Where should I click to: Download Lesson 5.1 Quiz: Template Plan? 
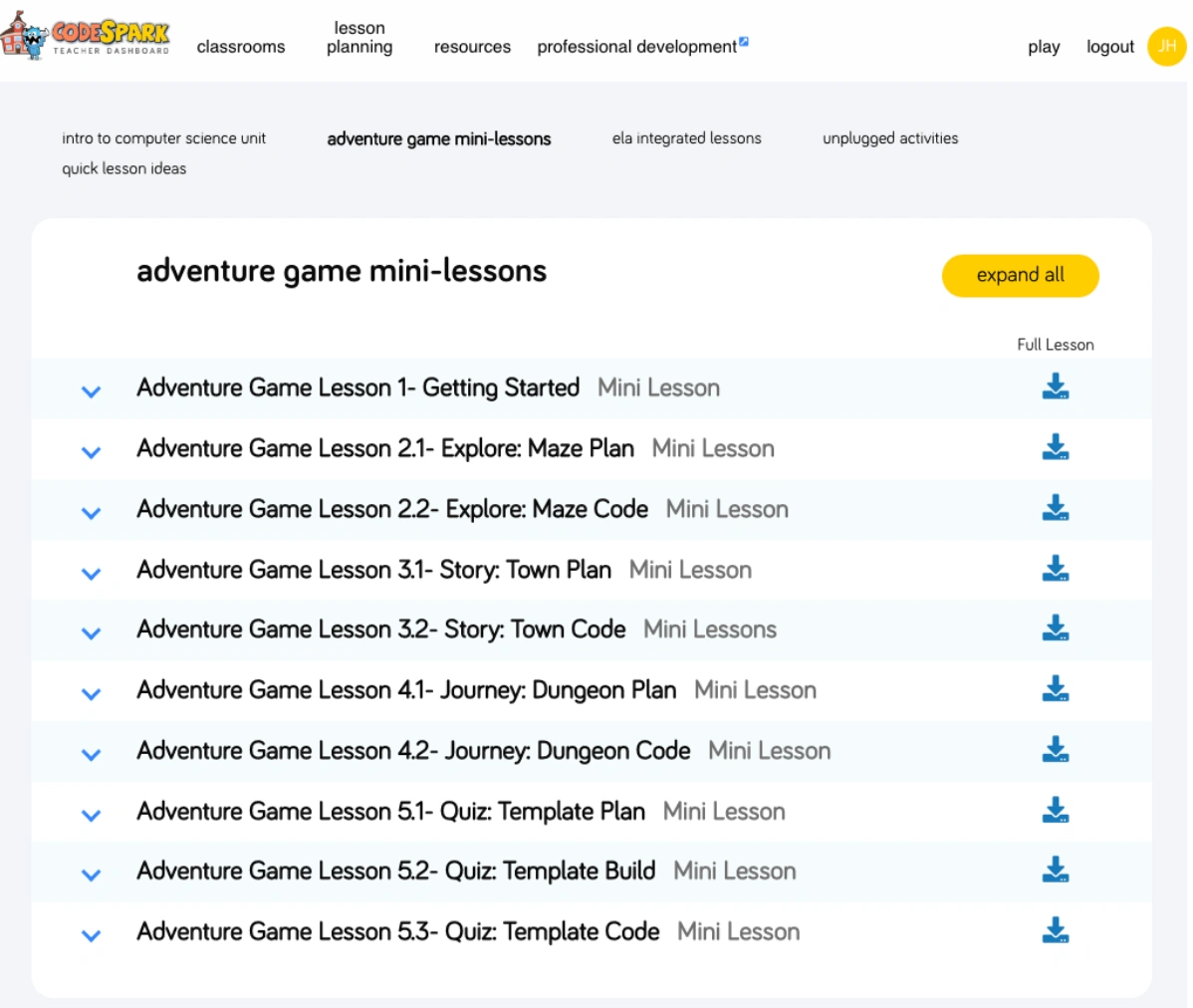coord(1055,811)
